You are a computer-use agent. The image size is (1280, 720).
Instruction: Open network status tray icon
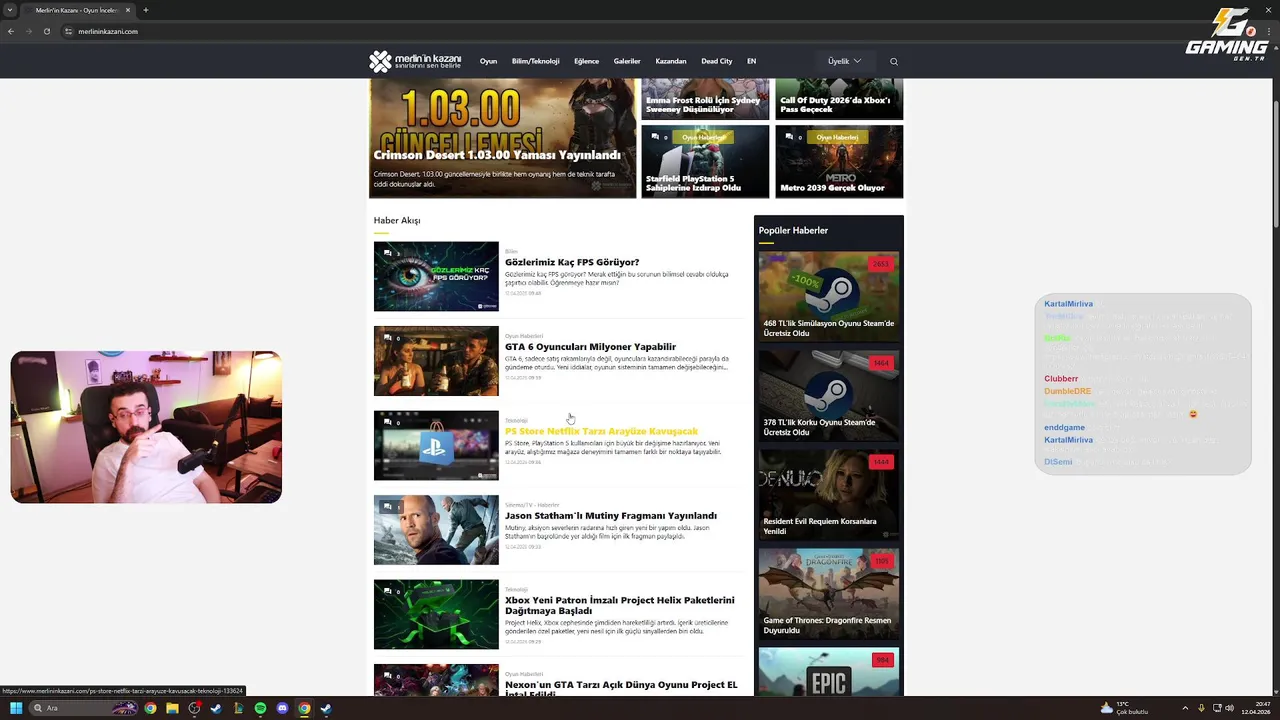pyautogui.click(x=1216, y=708)
